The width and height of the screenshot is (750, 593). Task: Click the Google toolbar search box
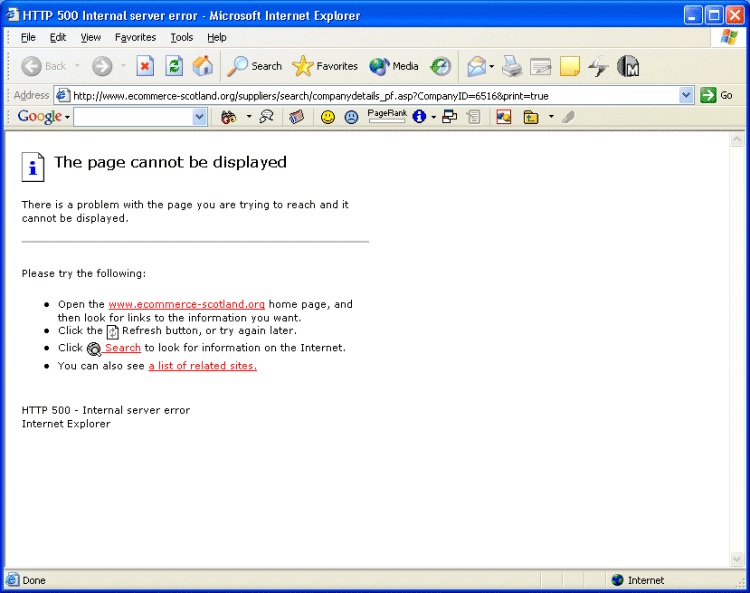coord(133,117)
